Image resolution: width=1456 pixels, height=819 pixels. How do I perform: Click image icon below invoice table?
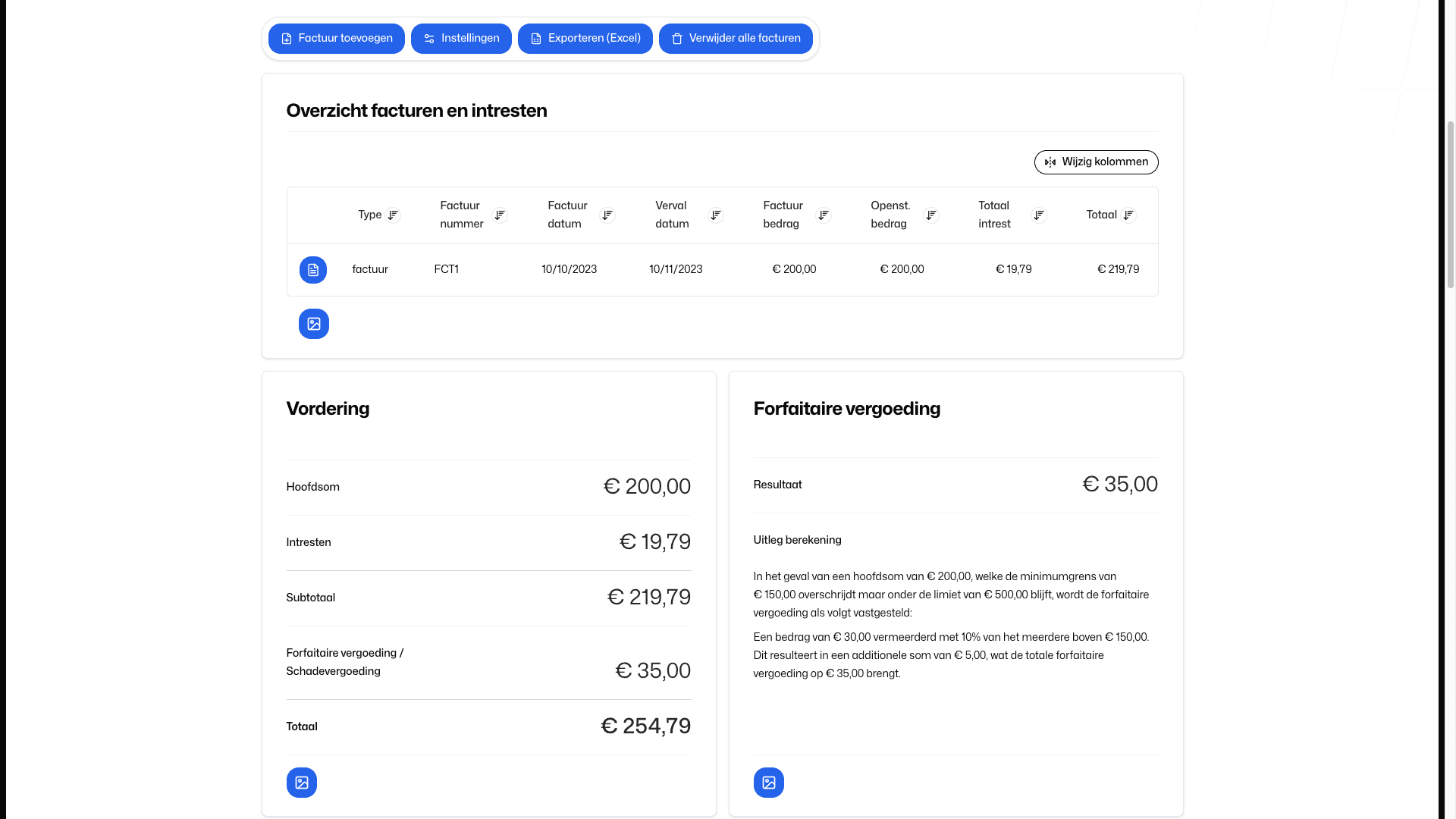(x=313, y=324)
